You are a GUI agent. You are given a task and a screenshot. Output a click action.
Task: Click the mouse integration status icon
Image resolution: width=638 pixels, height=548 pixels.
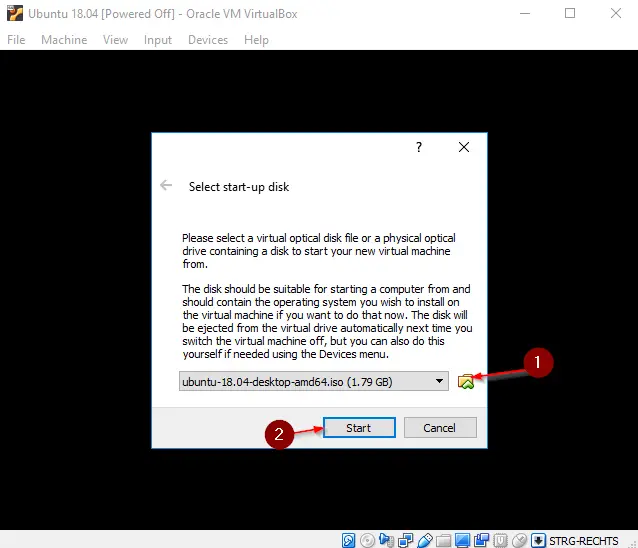coord(520,540)
